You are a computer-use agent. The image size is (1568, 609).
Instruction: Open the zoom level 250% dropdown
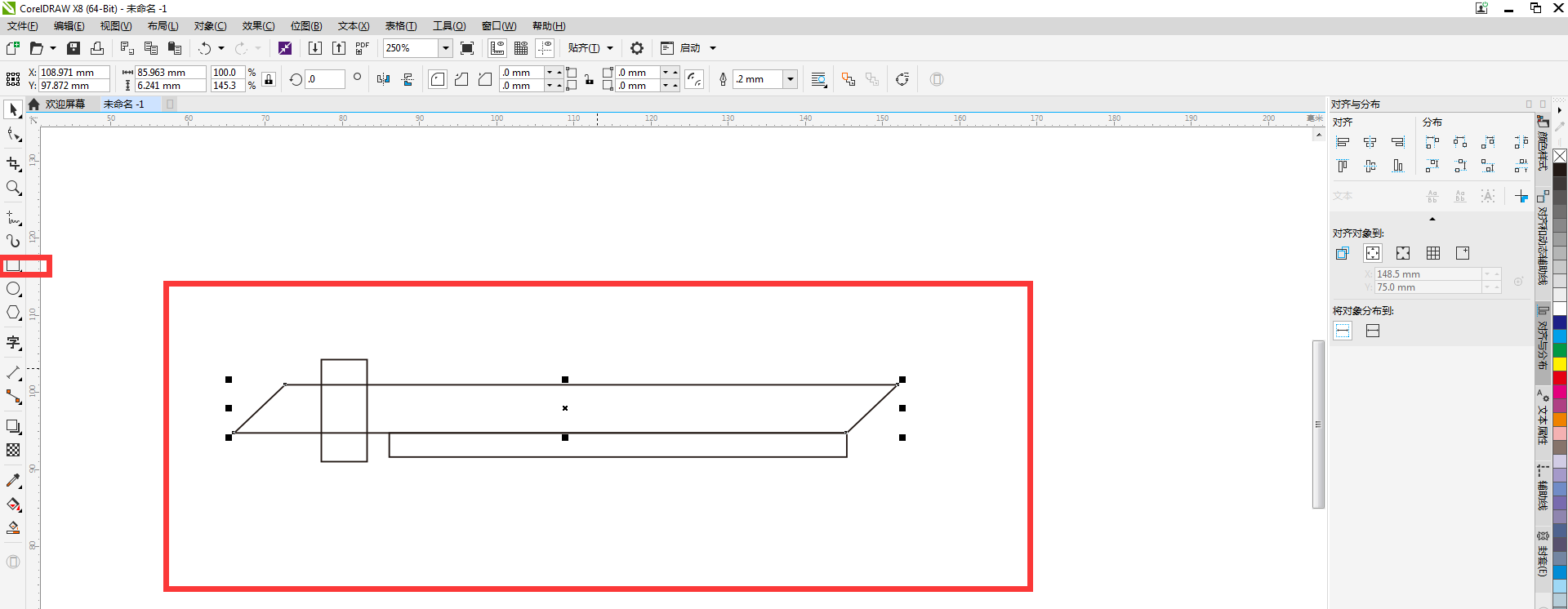click(446, 48)
